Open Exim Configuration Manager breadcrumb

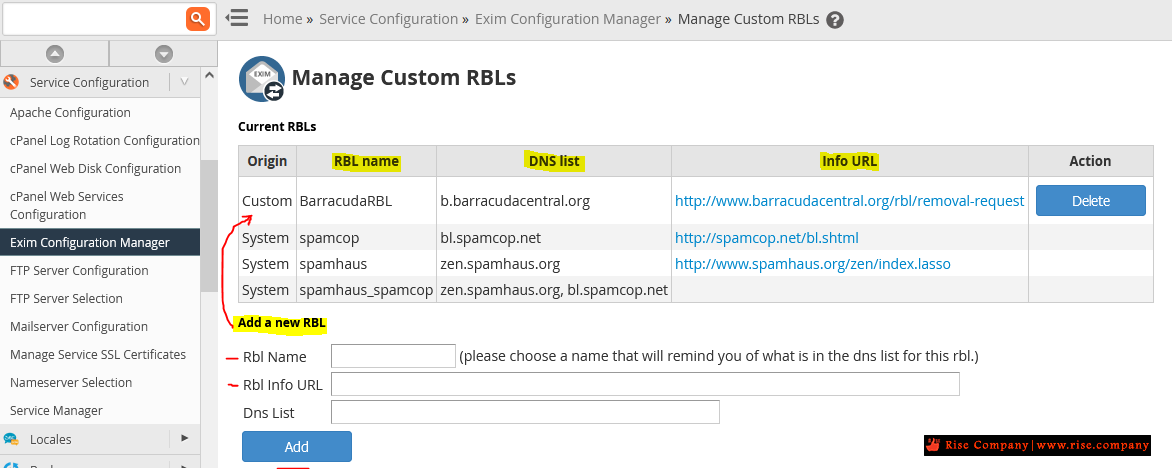click(x=568, y=19)
